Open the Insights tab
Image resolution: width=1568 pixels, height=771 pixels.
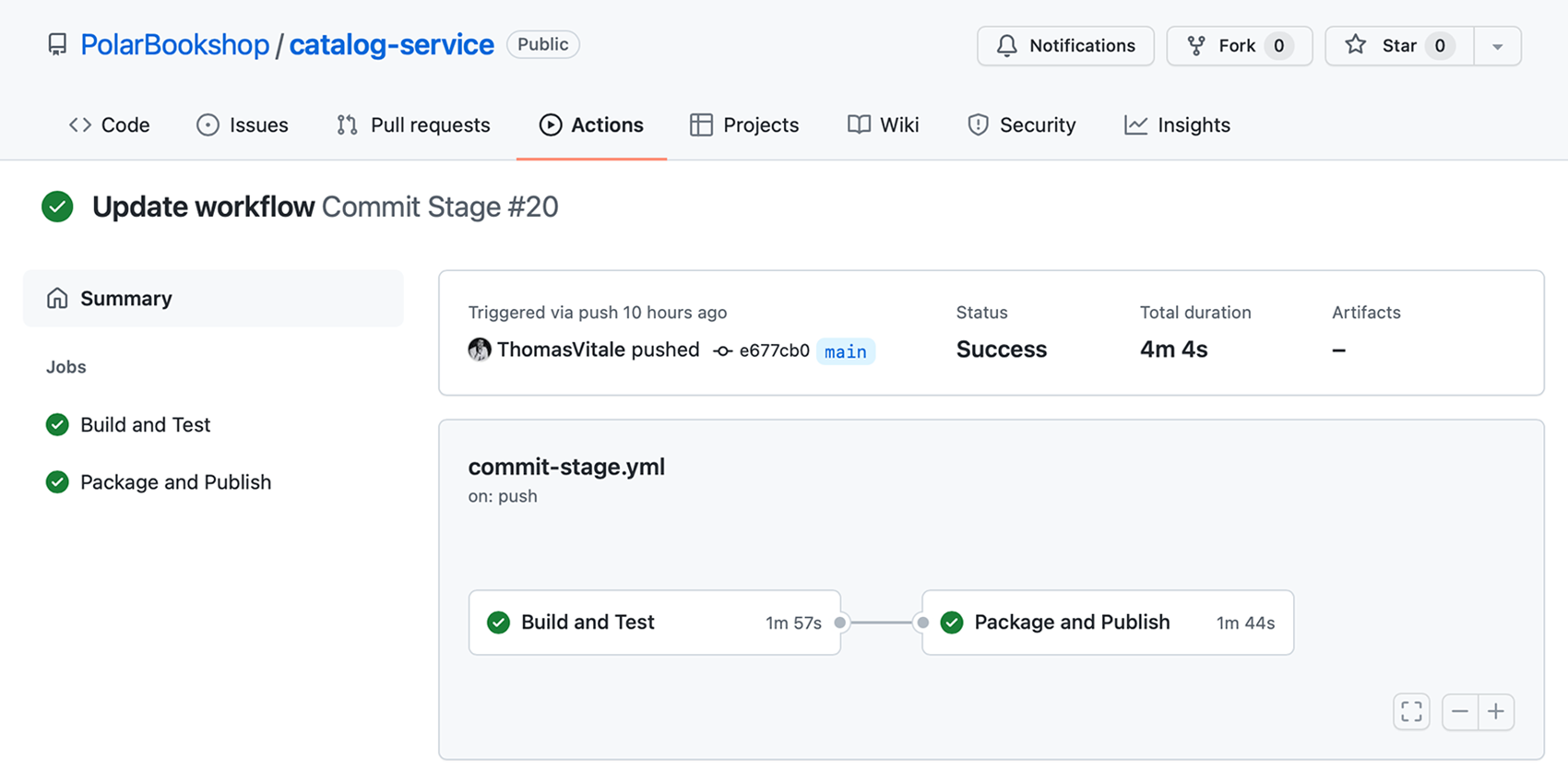(1177, 125)
